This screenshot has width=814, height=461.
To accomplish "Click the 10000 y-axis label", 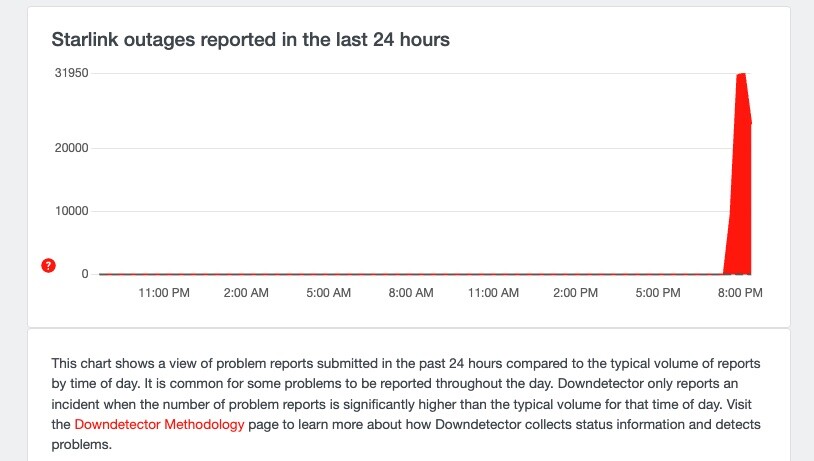I will (71, 211).
